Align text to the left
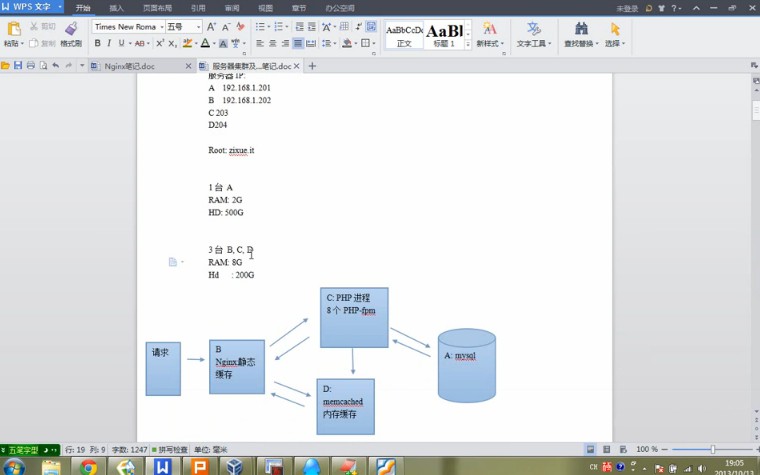Image resolution: width=760 pixels, height=475 pixels. [x=260, y=43]
